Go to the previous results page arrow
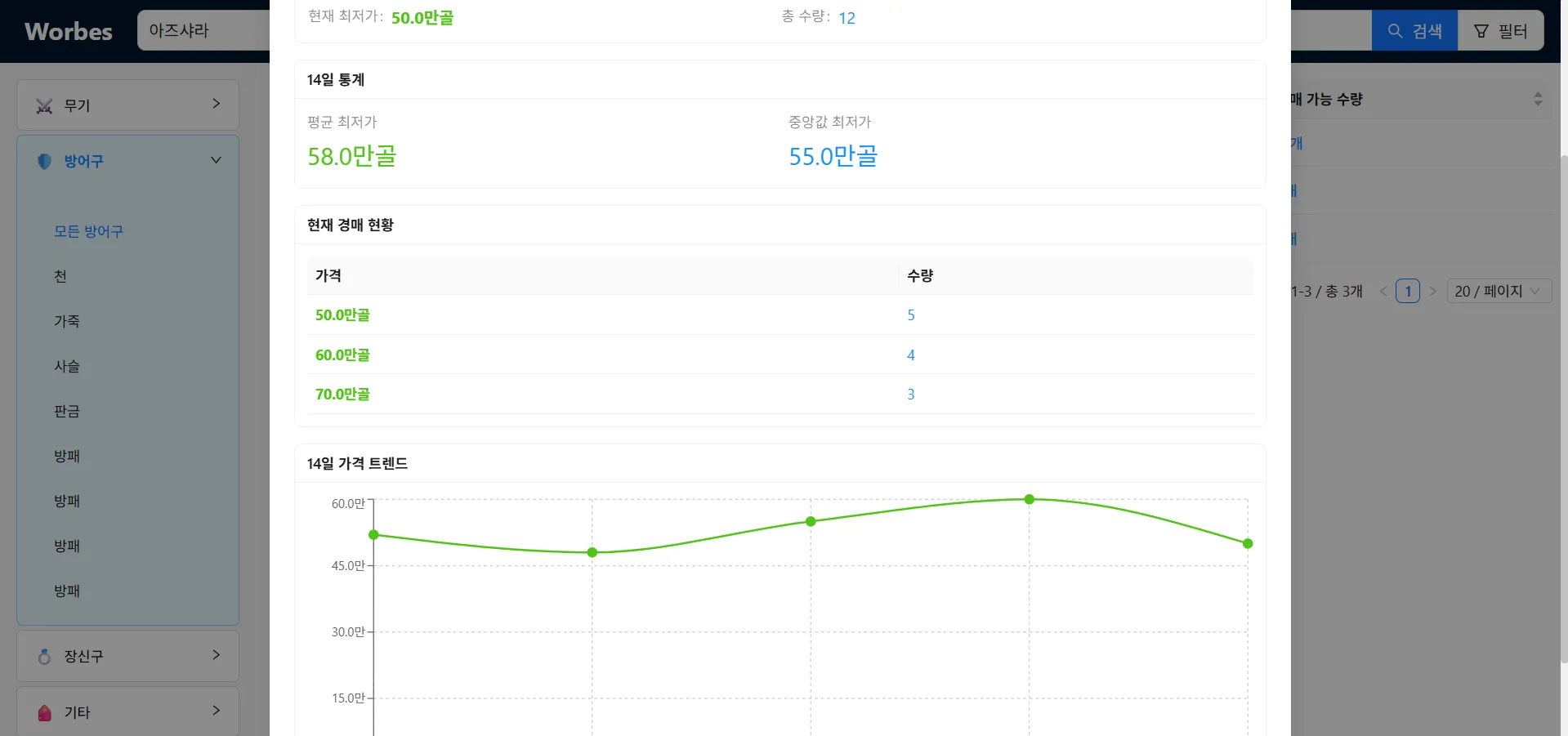 pyautogui.click(x=1383, y=292)
